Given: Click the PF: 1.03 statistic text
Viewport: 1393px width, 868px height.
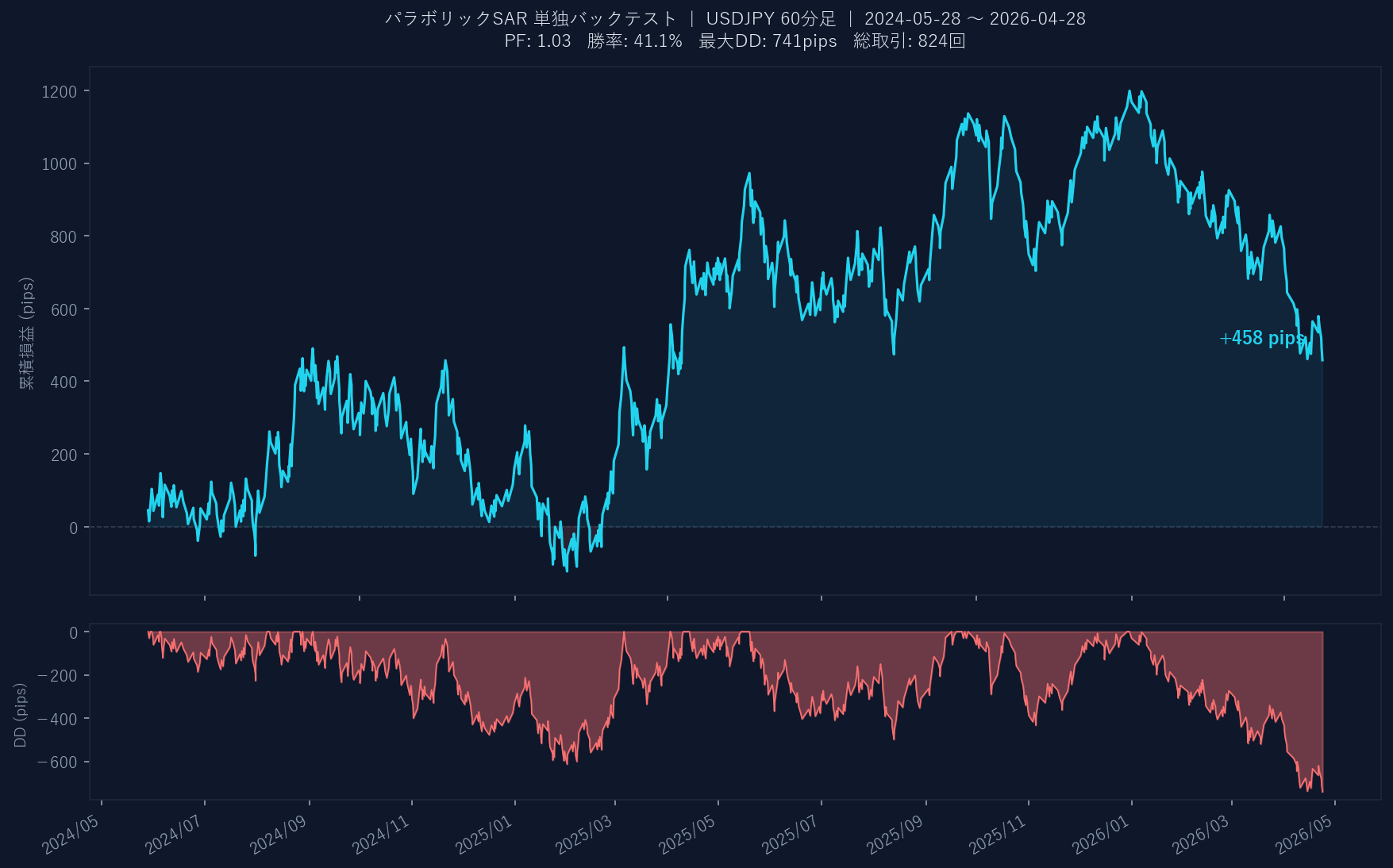Looking at the screenshot, I should (x=537, y=41).
